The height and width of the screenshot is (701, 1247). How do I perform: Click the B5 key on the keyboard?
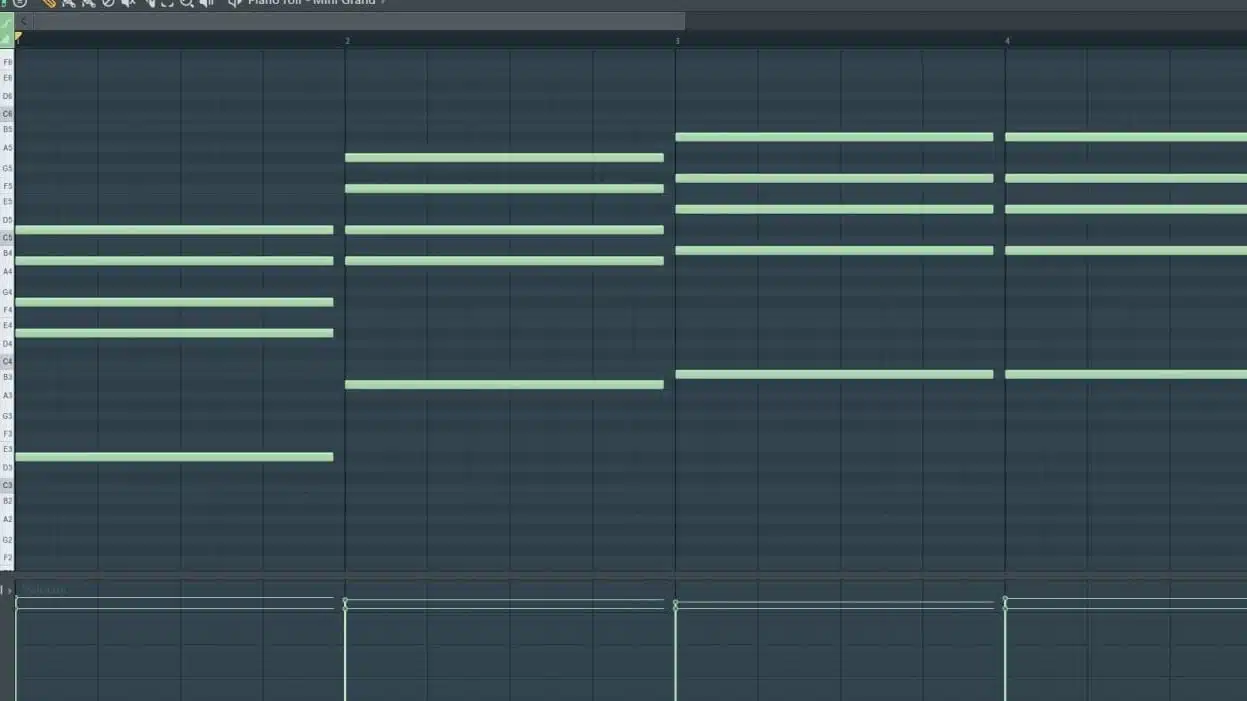tap(7, 129)
